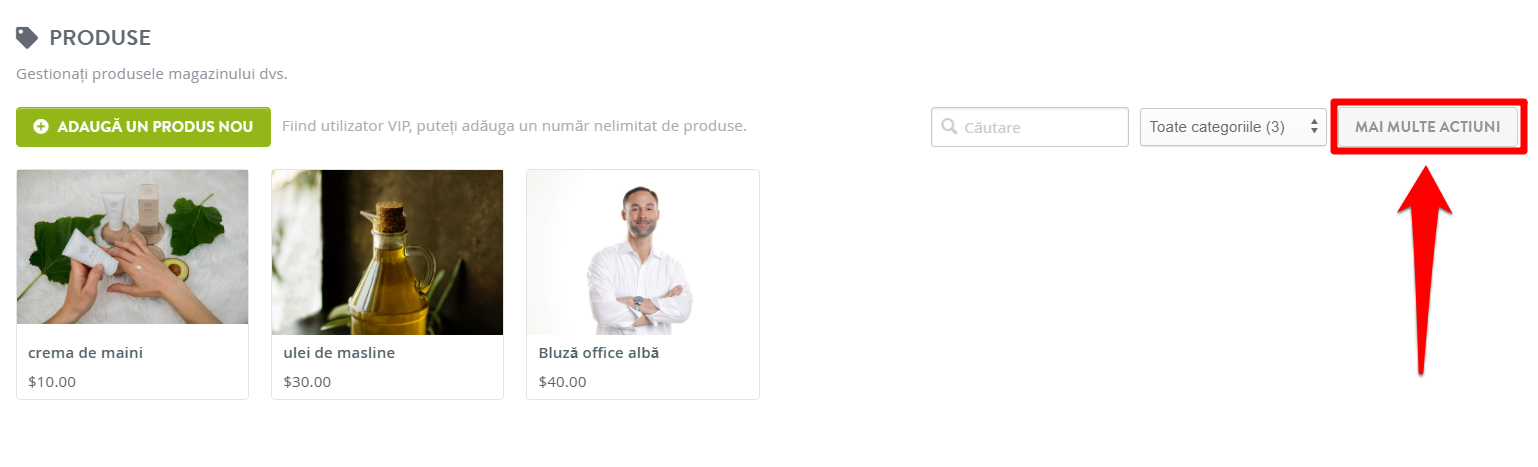Click the magnifier icon in search box
This screenshot has width=1538, height=467.
[x=948, y=127]
